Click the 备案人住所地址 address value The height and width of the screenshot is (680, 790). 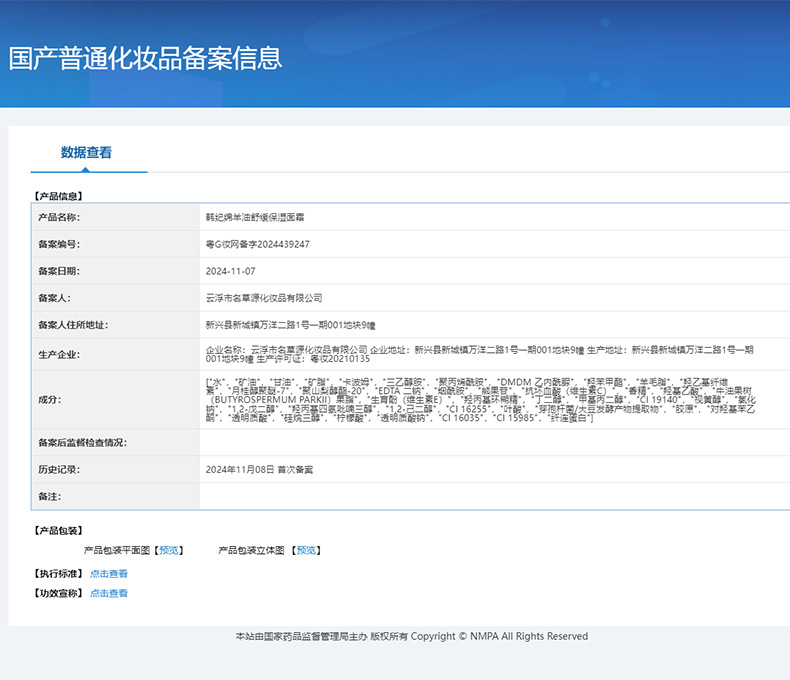(x=290, y=325)
